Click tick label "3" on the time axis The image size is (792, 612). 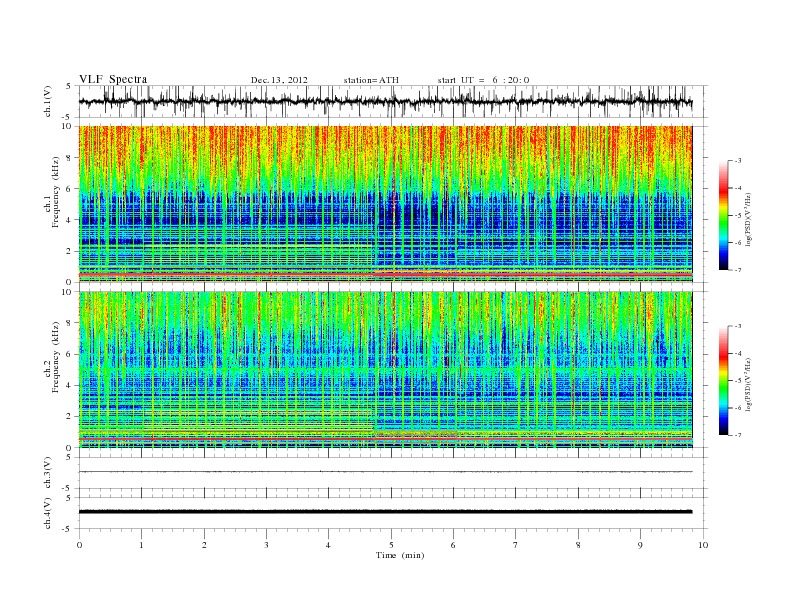click(x=266, y=545)
